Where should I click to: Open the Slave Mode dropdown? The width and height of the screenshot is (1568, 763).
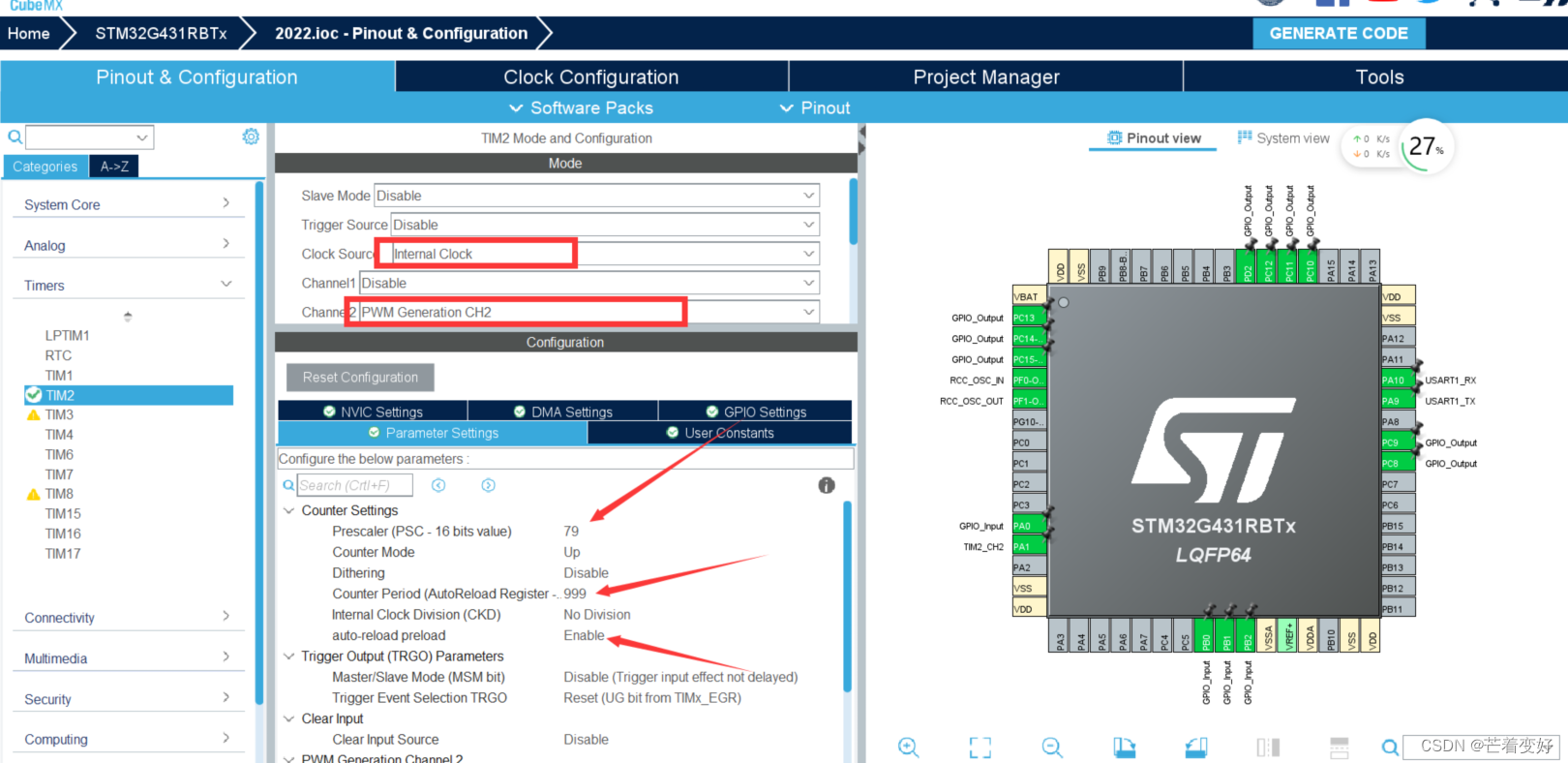(596, 196)
